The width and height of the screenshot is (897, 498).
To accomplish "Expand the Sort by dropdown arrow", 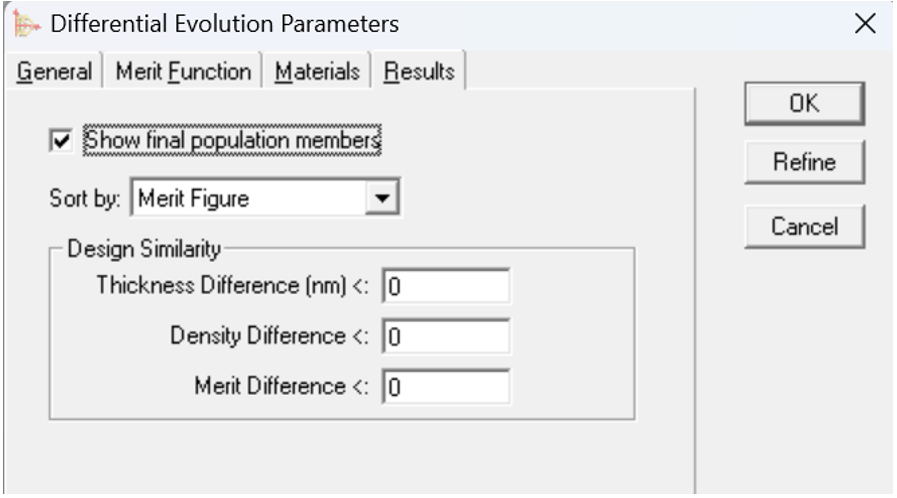I will coord(380,198).
